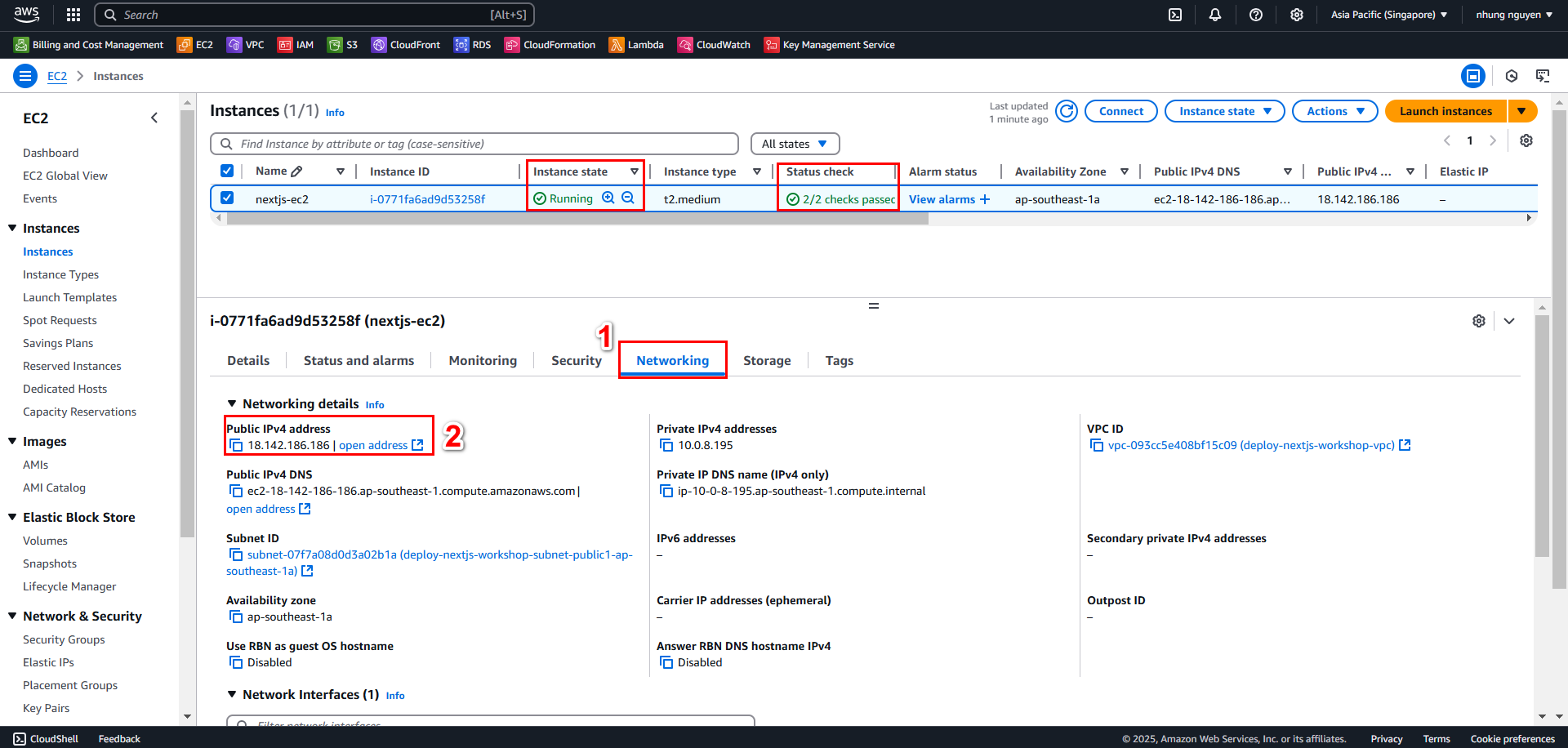Image resolution: width=1568 pixels, height=748 pixels.
Task: Open the settings gear in top navigation
Action: (1297, 15)
